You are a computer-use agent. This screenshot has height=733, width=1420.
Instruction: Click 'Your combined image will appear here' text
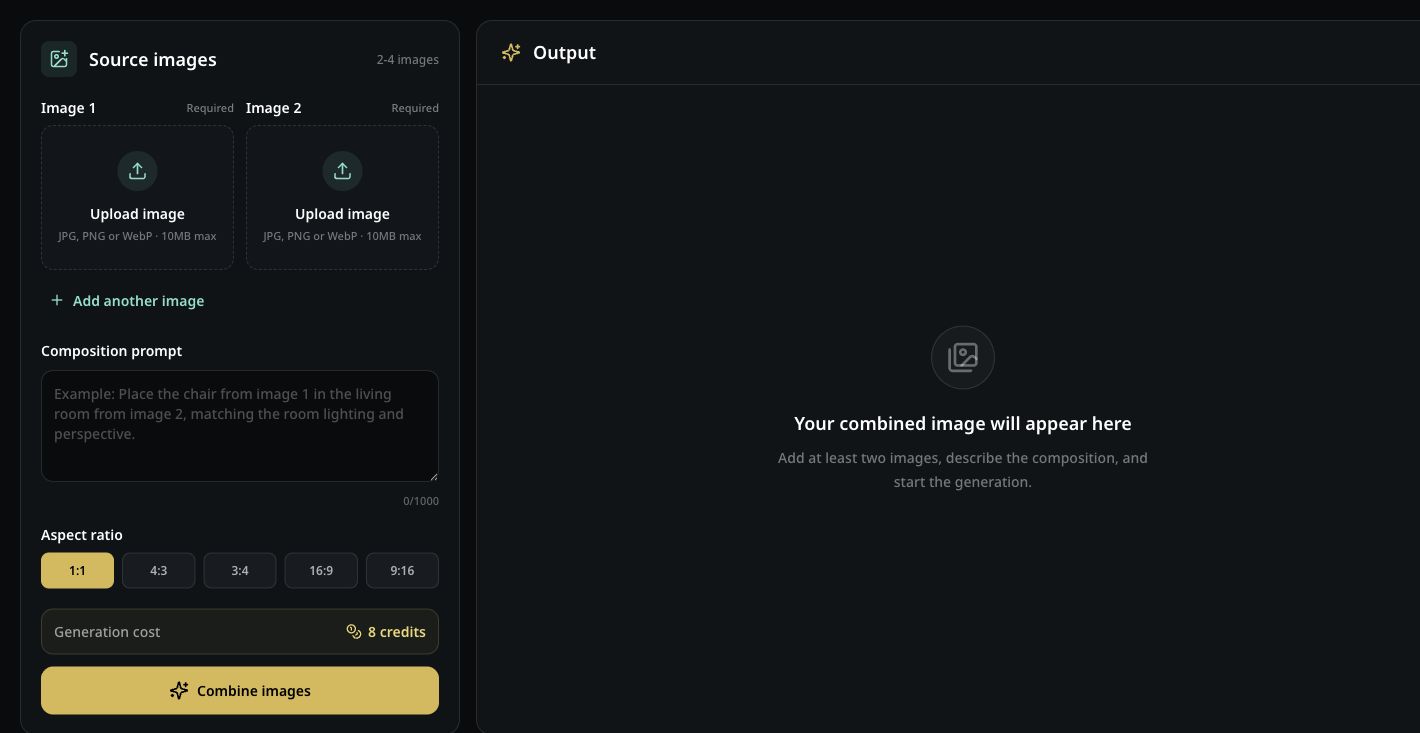(x=962, y=423)
